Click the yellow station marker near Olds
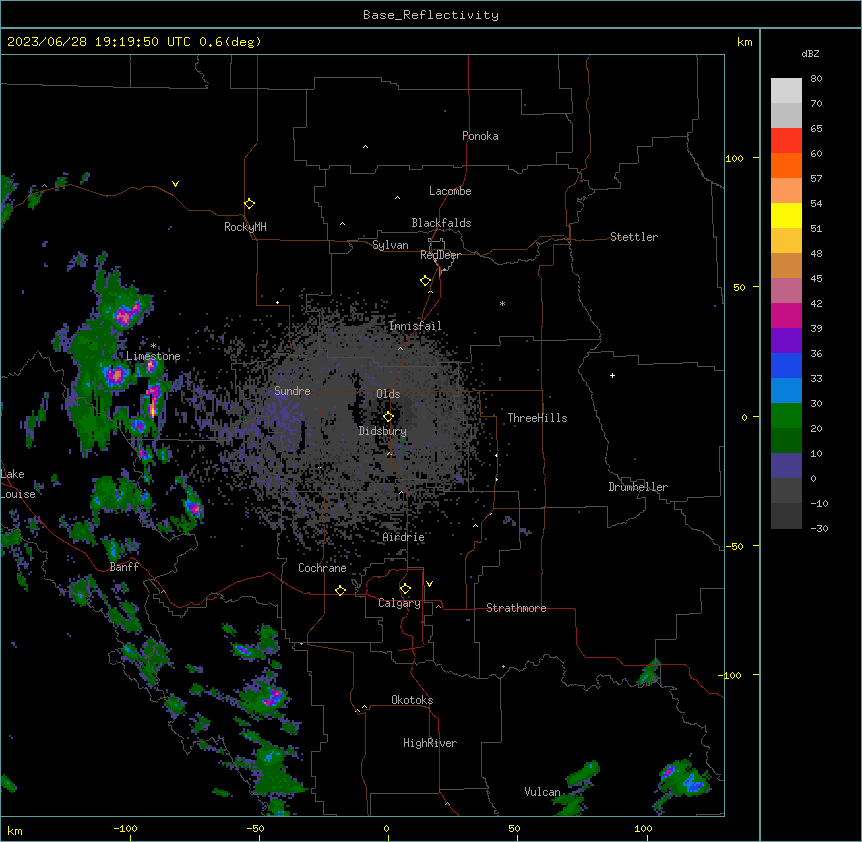The height and width of the screenshot is (842, 862). click(388, 417)
